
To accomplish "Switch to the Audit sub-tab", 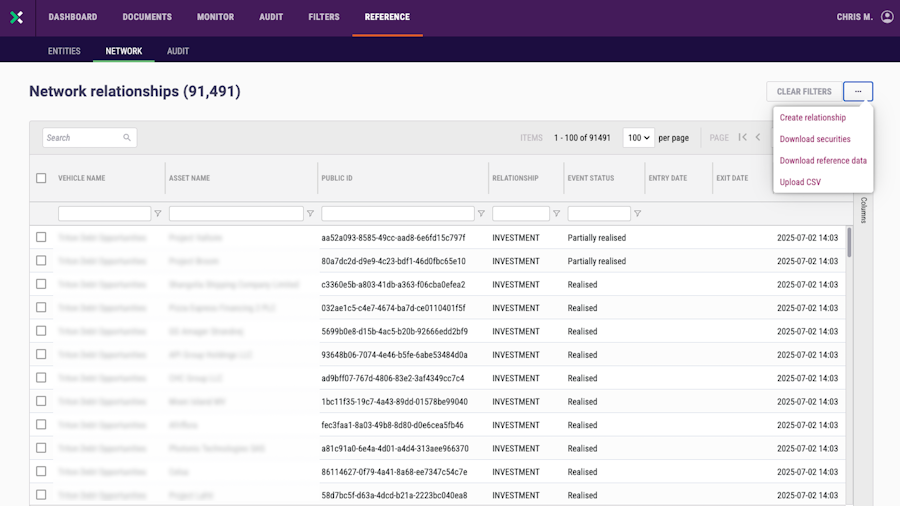I will [x=178, y=51].
